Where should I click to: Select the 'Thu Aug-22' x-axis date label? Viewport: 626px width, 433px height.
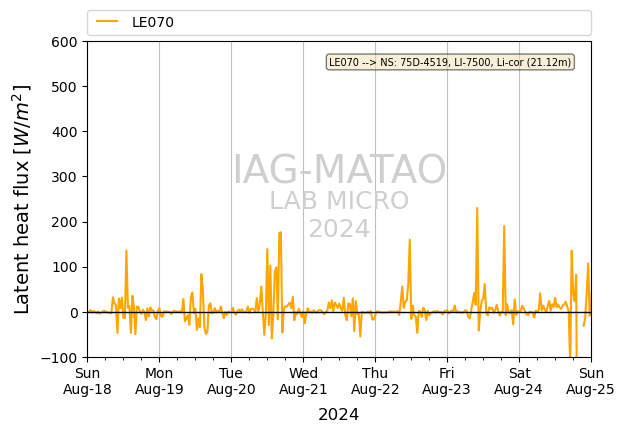coord(375,381)
